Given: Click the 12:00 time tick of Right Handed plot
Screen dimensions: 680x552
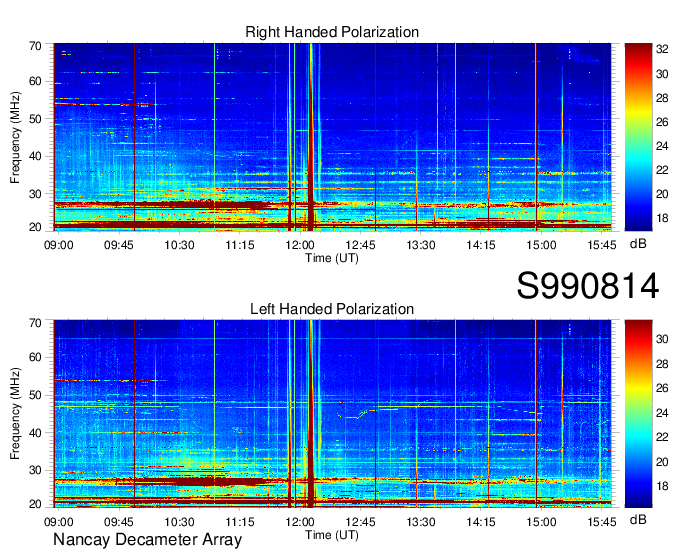Looking at the screenshot, I should [300, 245].
